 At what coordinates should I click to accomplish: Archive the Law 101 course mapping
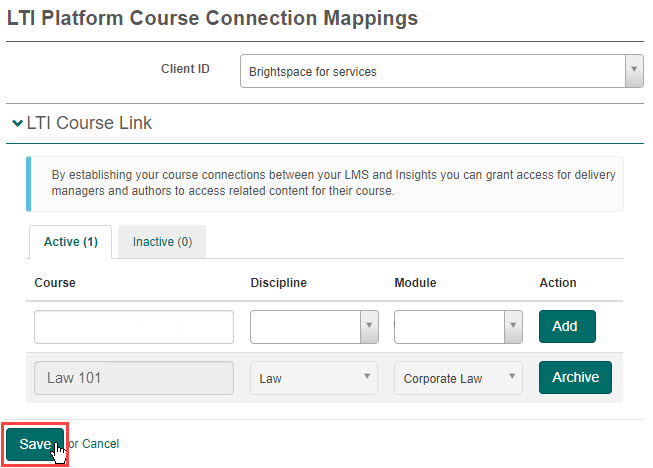click(x=575, y=377)
